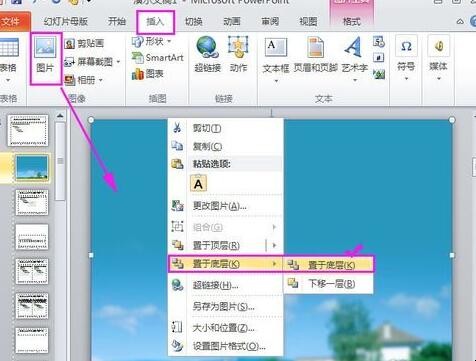Click the top-left picture resize handle
This screenshot has width=476, height=361.
click(x=91, y=120)
